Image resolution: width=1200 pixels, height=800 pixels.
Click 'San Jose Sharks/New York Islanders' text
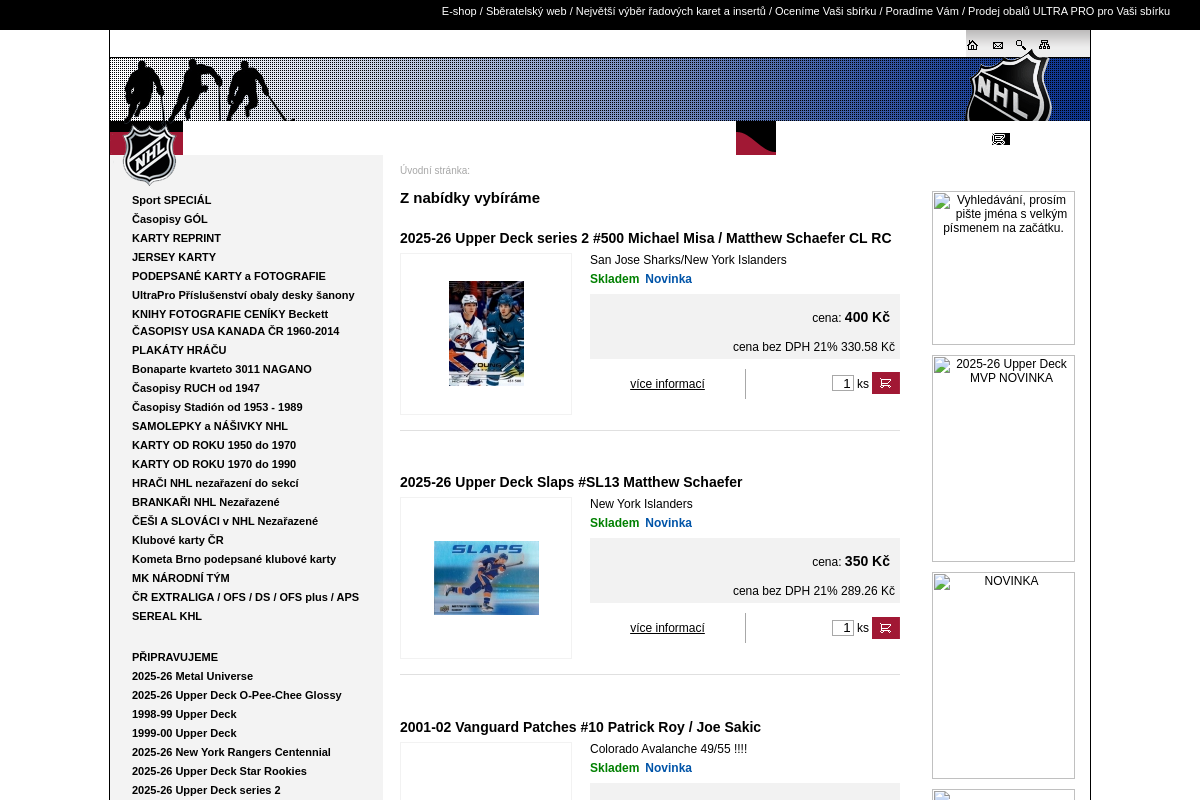pos(688,260)
